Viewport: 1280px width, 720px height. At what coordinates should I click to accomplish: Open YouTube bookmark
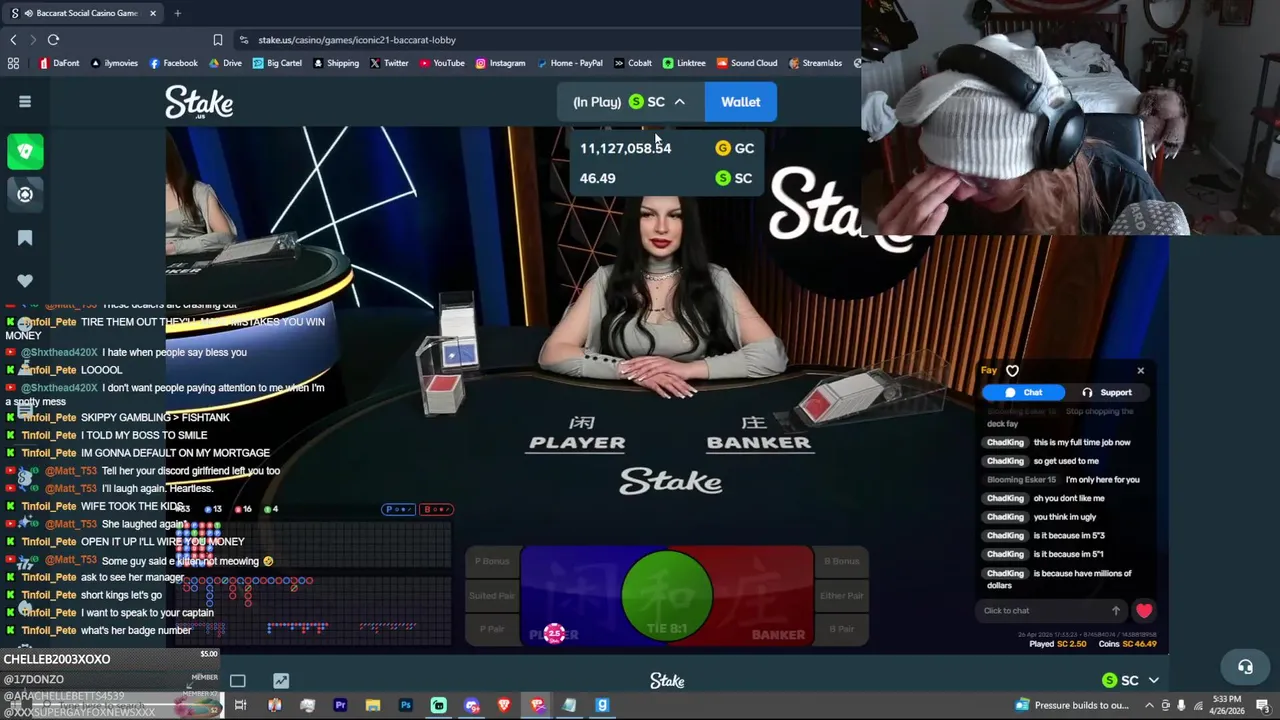tap(442, 63)
